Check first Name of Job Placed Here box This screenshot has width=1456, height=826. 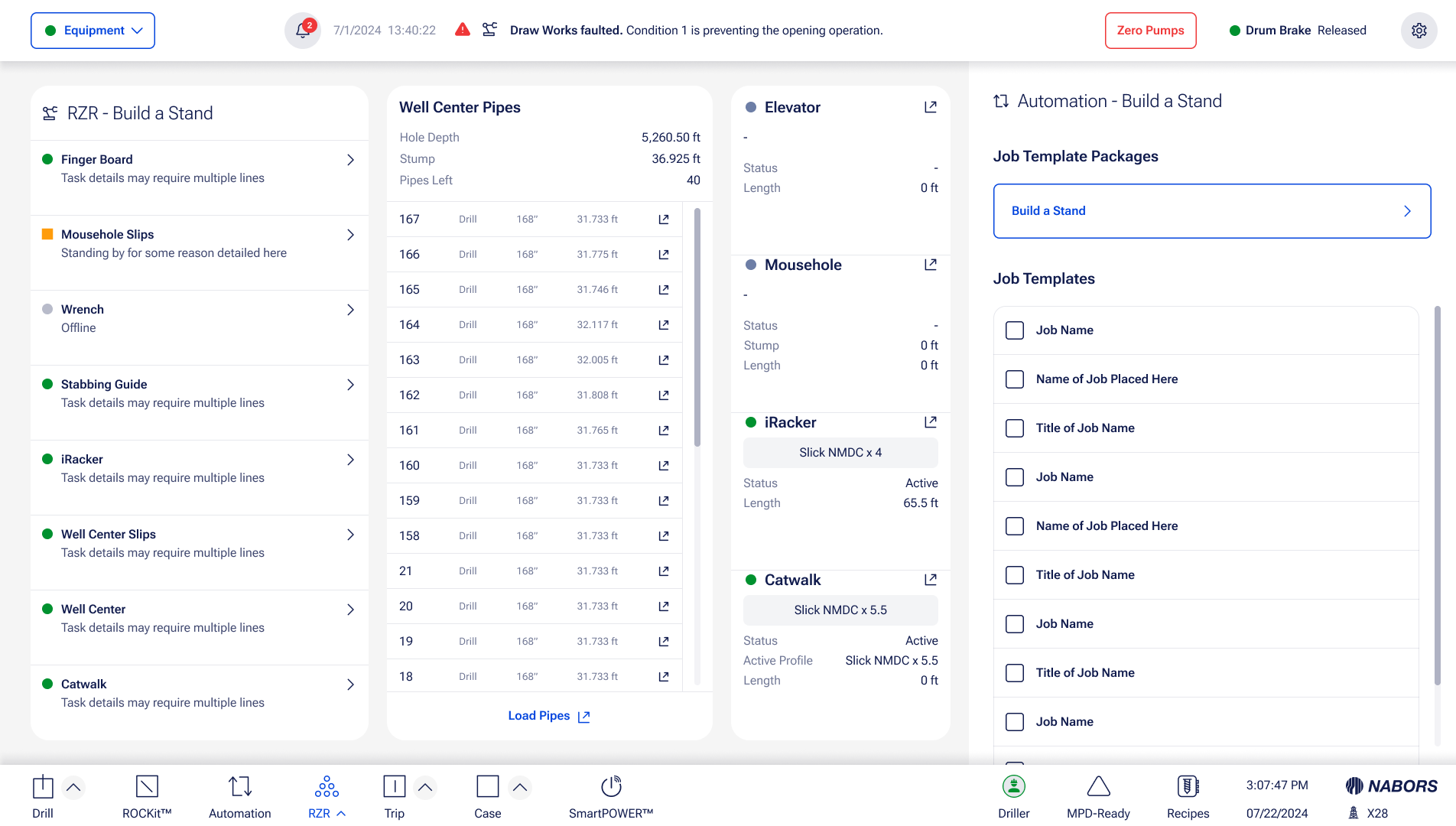1015,379
